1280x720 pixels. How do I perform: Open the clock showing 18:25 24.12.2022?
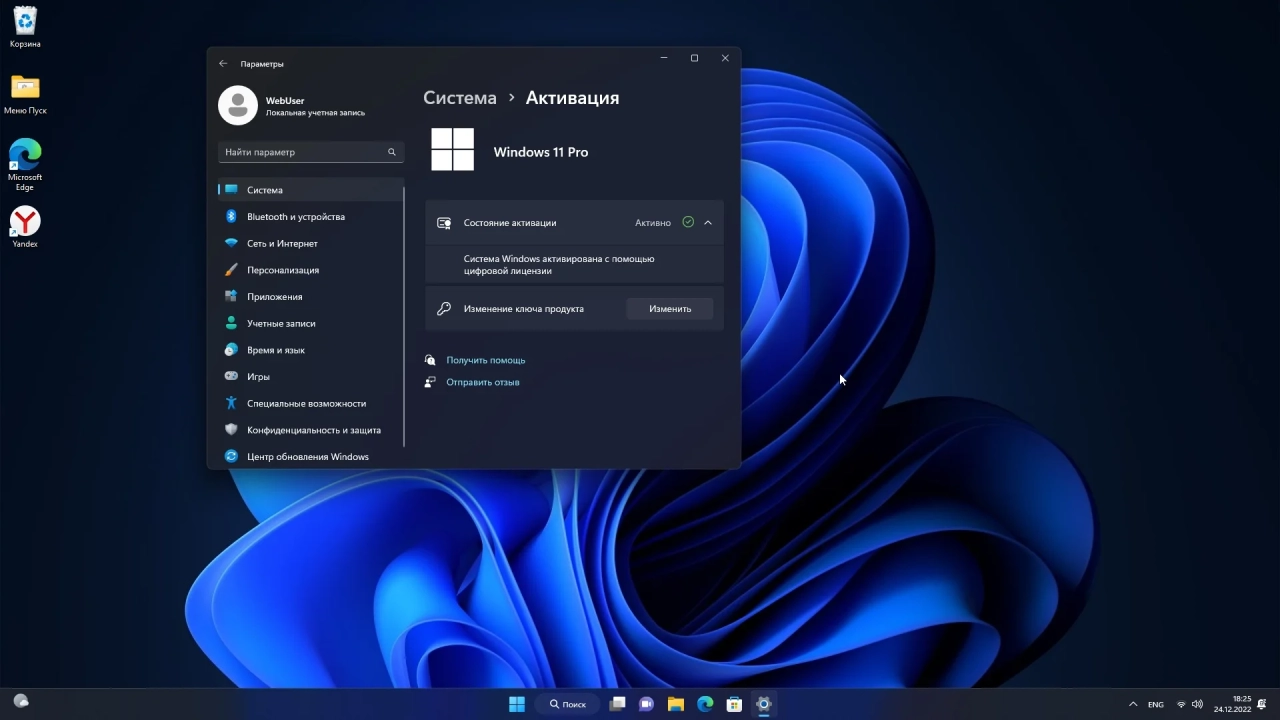pyautogui.click(x=1232, y=704)
